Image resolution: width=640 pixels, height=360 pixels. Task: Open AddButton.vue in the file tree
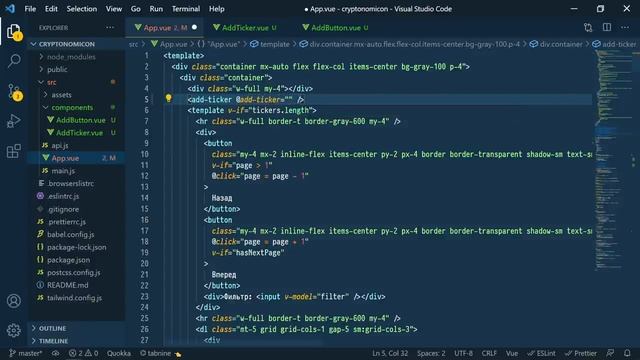coord(81,120)
